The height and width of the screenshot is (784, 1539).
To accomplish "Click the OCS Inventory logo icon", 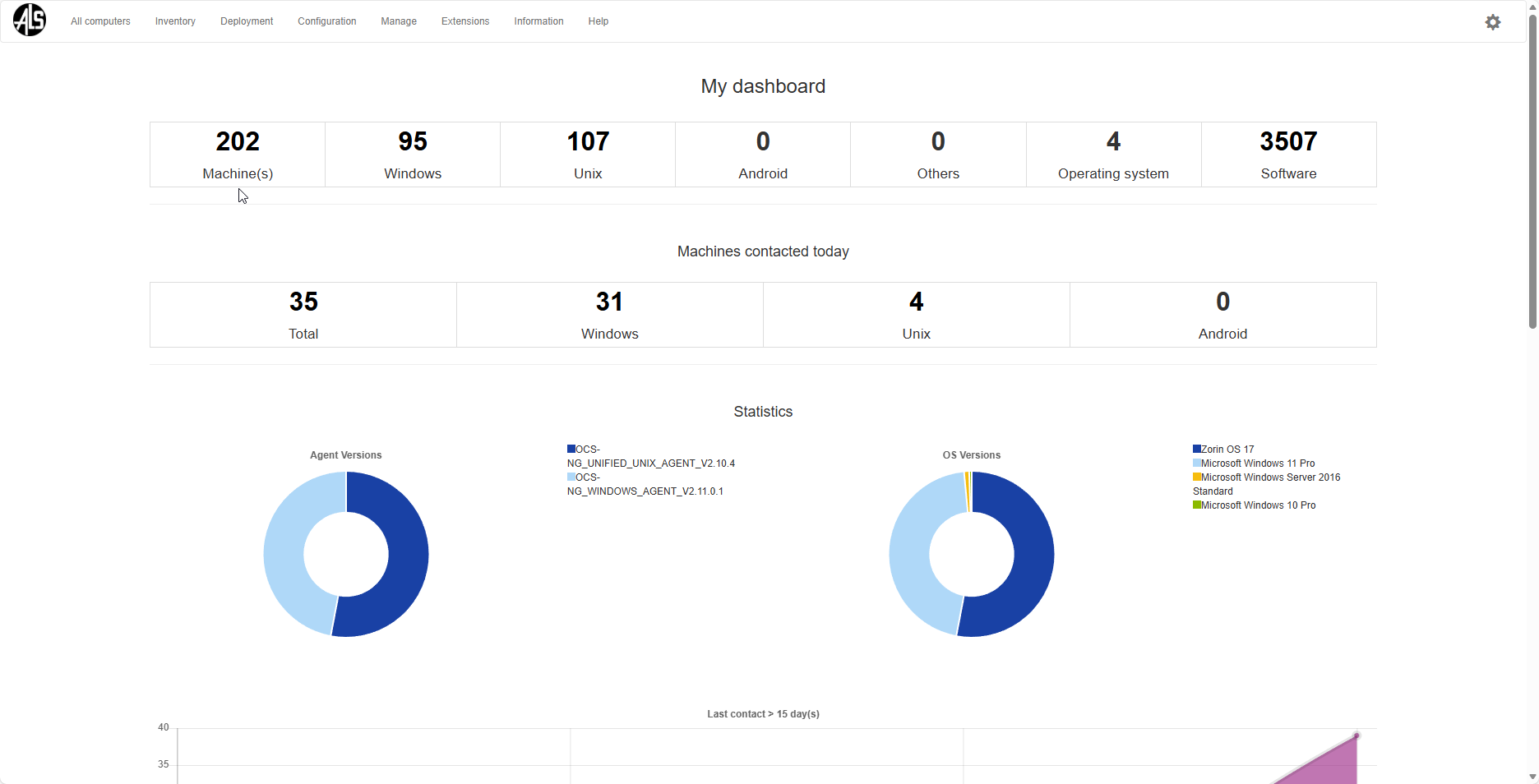I will click(x=30, y=21).
